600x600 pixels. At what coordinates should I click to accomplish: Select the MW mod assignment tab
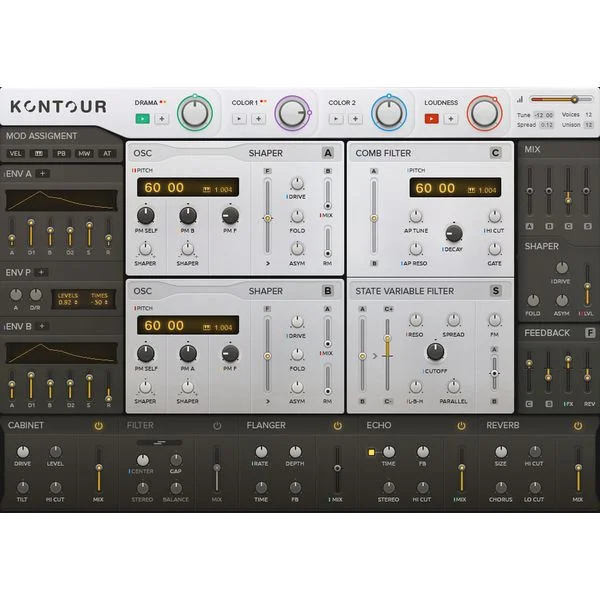point(84,153)
